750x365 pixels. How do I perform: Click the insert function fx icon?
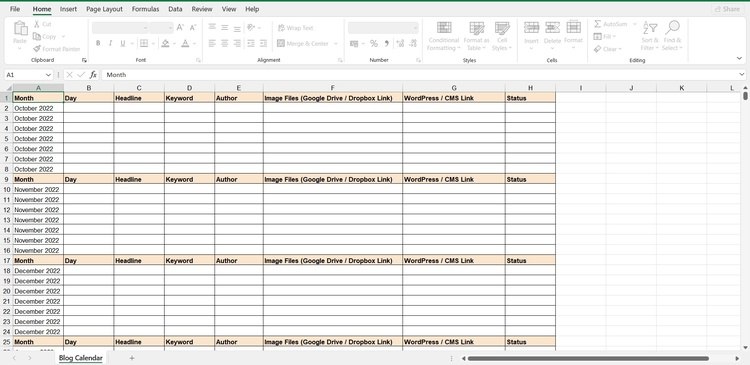[x=93, y=75]
